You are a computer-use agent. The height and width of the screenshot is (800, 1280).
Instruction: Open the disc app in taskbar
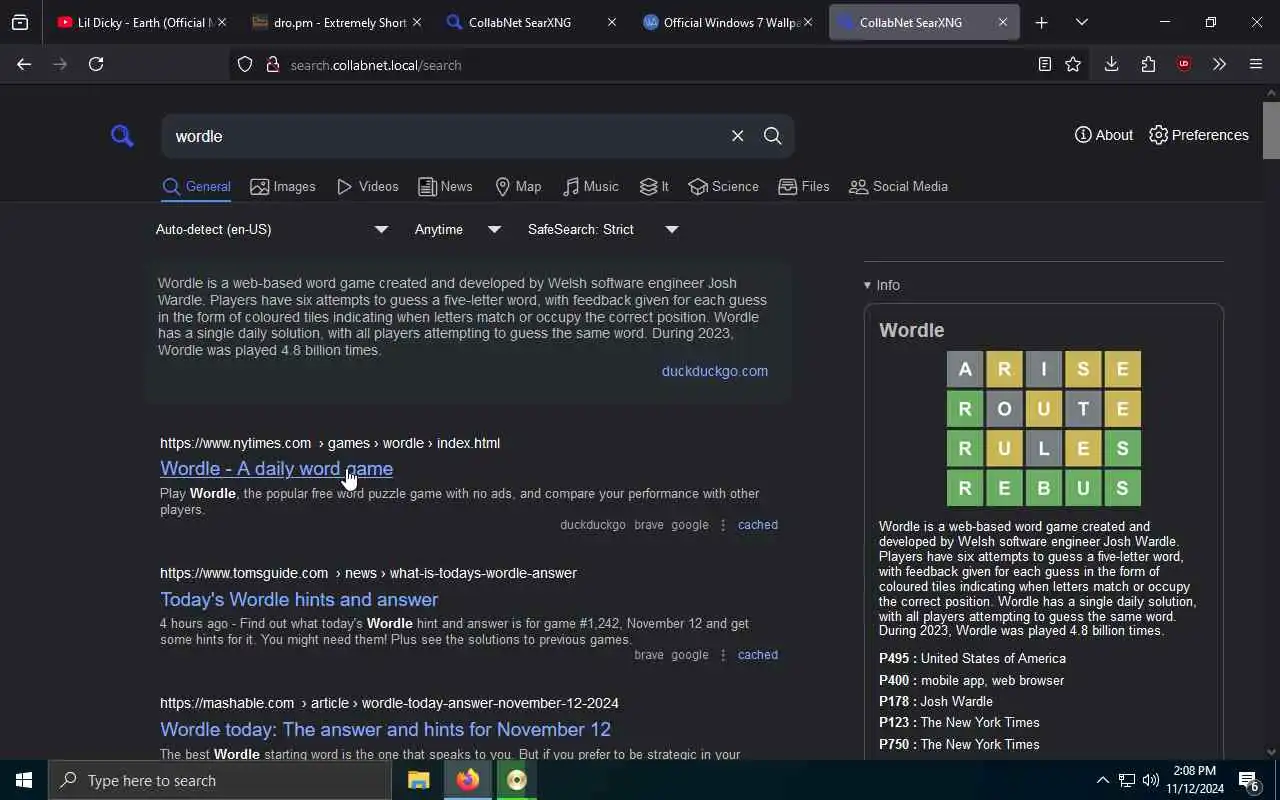pyautogui.click(x=516, y=780)
